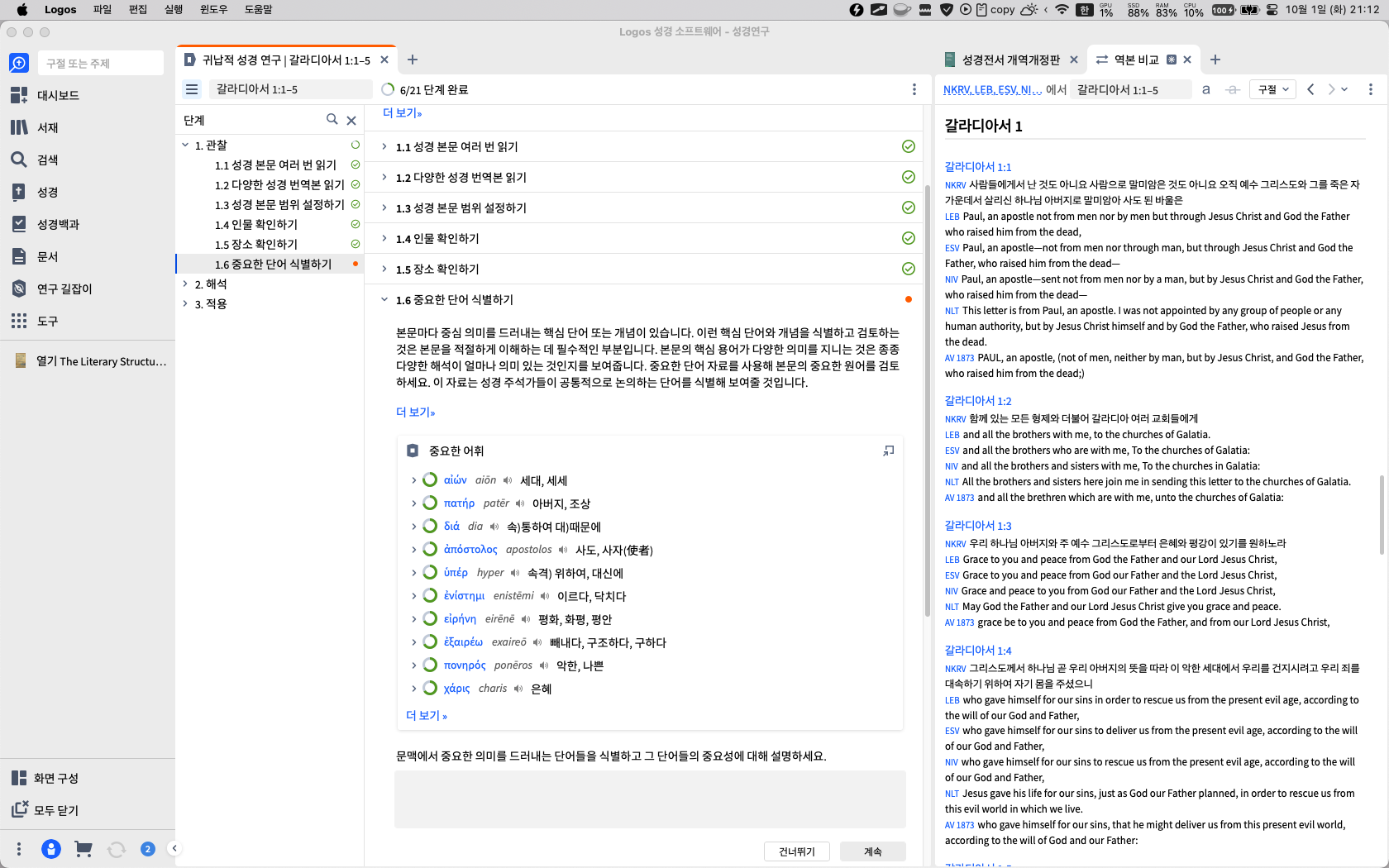Viewport: 1389px width, 868px height.
Task: Toggle completion of step 1.3 성경 본문 범위 설정하기
Action: (909, 207)
